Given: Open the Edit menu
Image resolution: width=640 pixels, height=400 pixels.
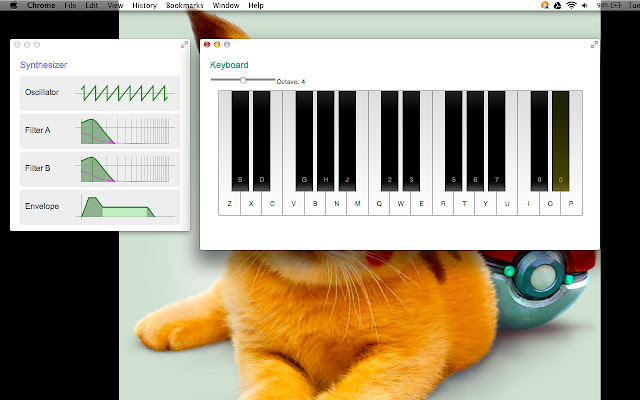Looking at the screenshot, I should point(91,5).
